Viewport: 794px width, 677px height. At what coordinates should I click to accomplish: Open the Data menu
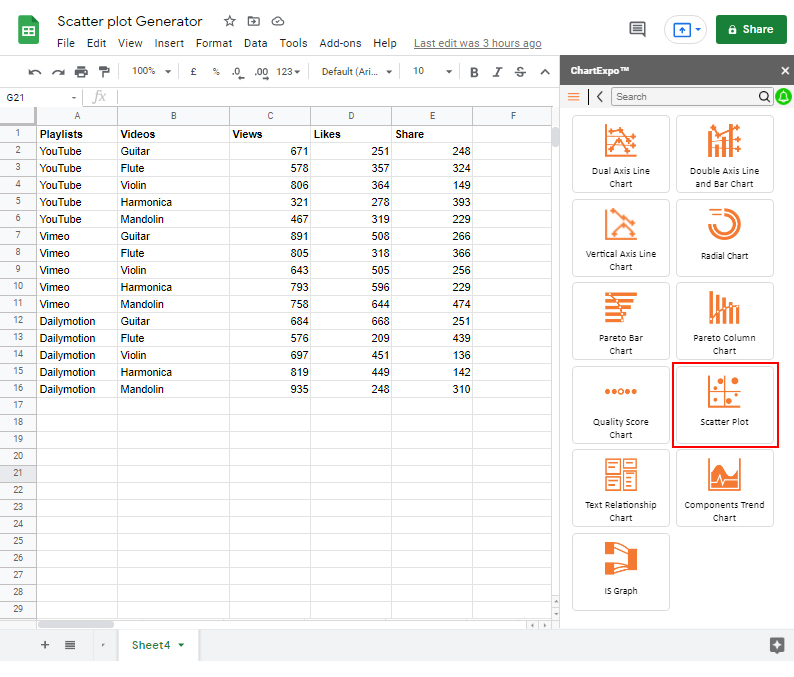click(x=255, y=44)
